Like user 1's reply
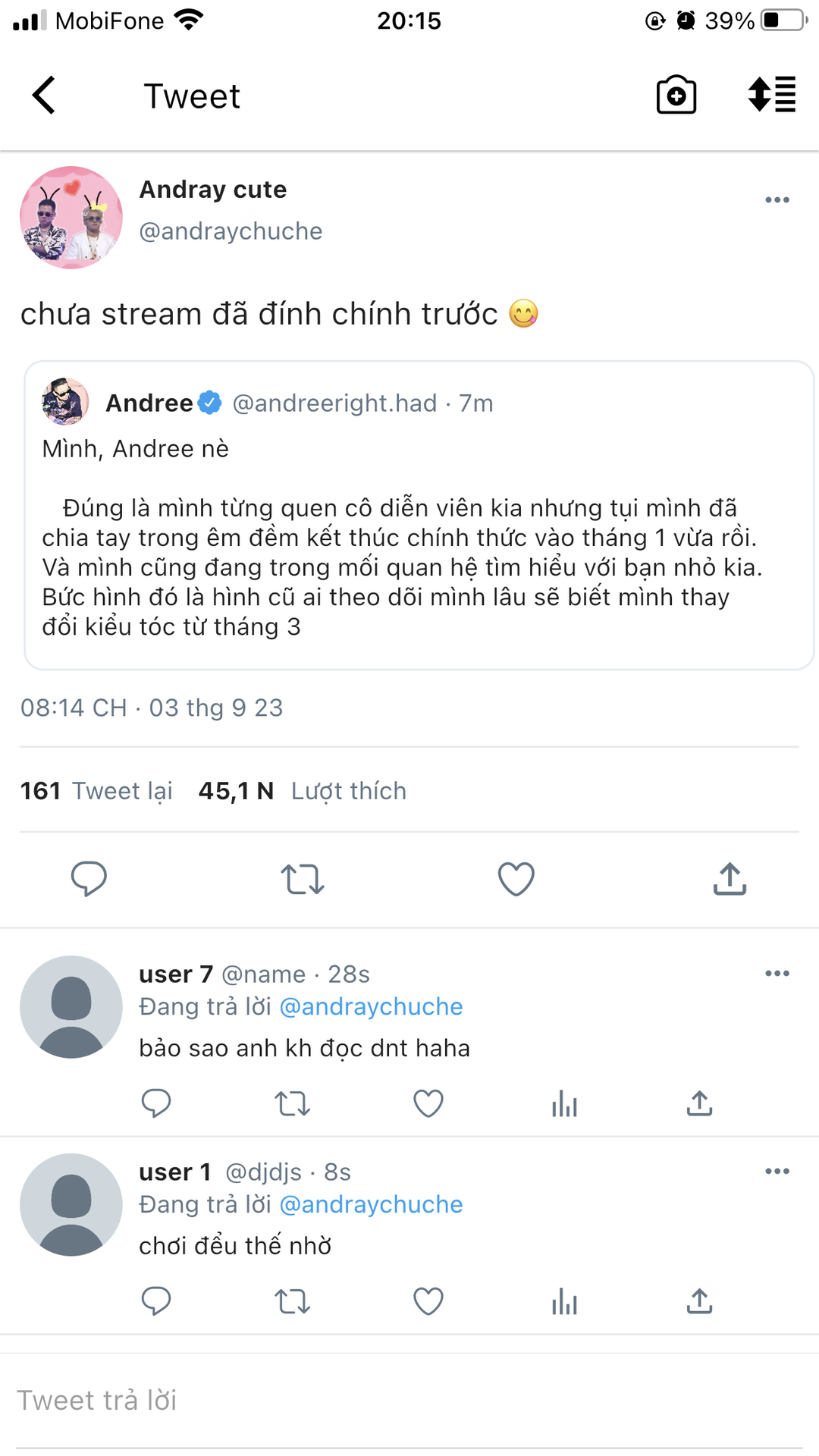The image size is (819, 1456). 428,1301
